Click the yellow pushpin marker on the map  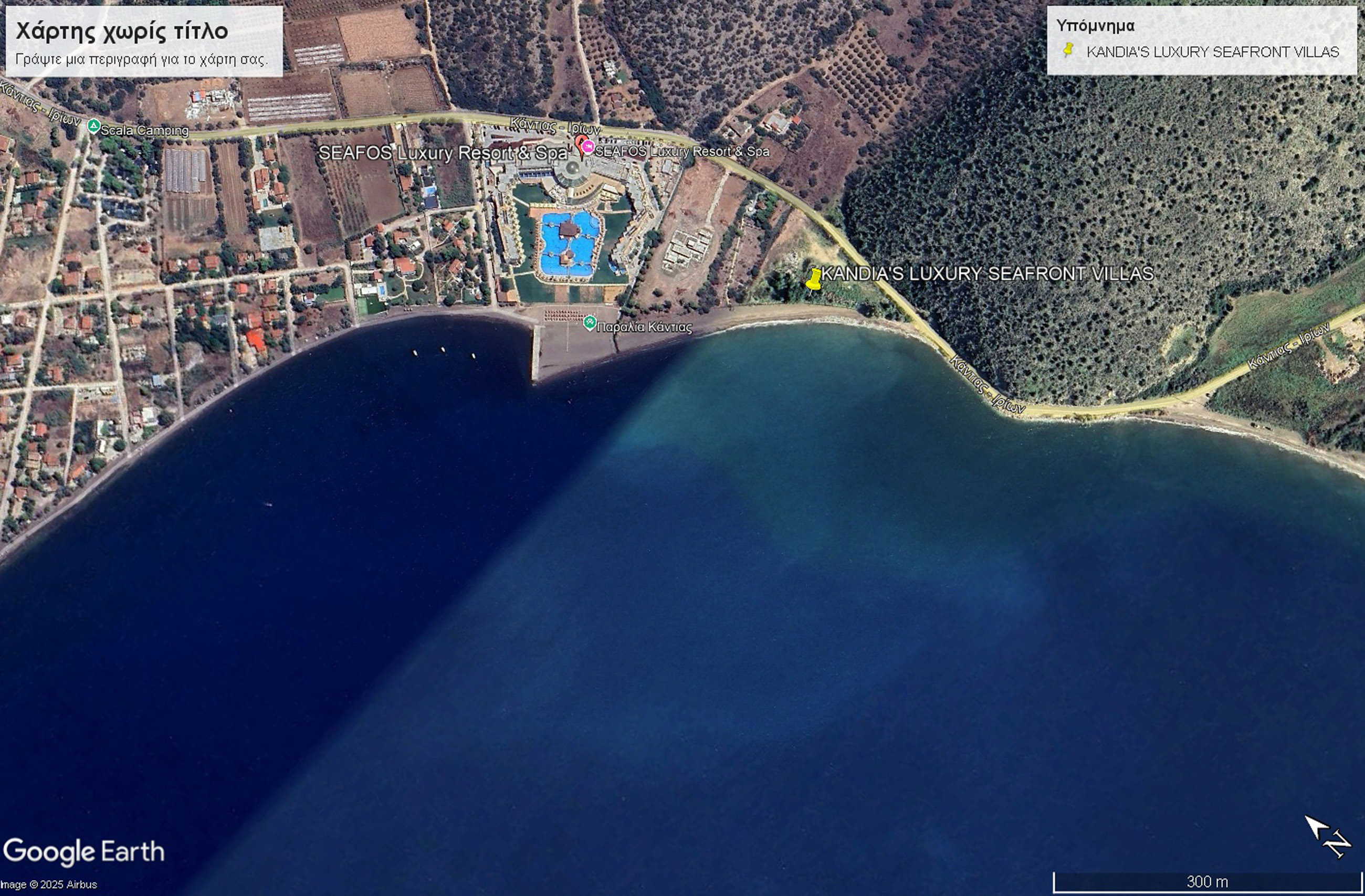coord(813,280)
